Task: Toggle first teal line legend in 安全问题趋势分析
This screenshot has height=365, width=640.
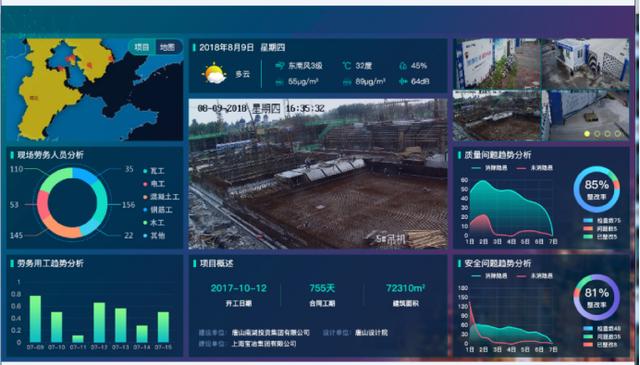Action: [x=489, y=276]
